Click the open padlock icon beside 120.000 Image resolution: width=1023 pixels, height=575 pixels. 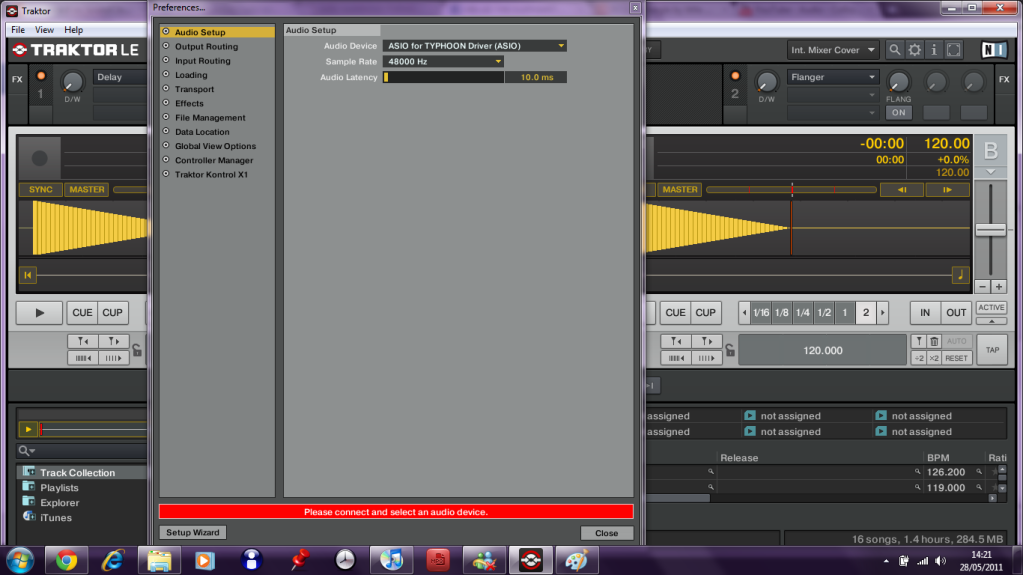tap(730, 350)
